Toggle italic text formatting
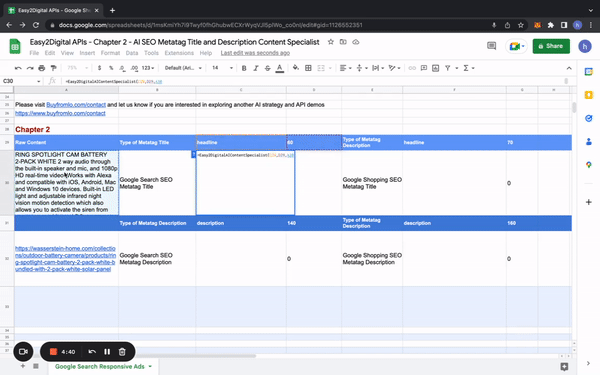The height and width of the screenshot is (375, 600). pyautogui.click(x=256, y=68)
